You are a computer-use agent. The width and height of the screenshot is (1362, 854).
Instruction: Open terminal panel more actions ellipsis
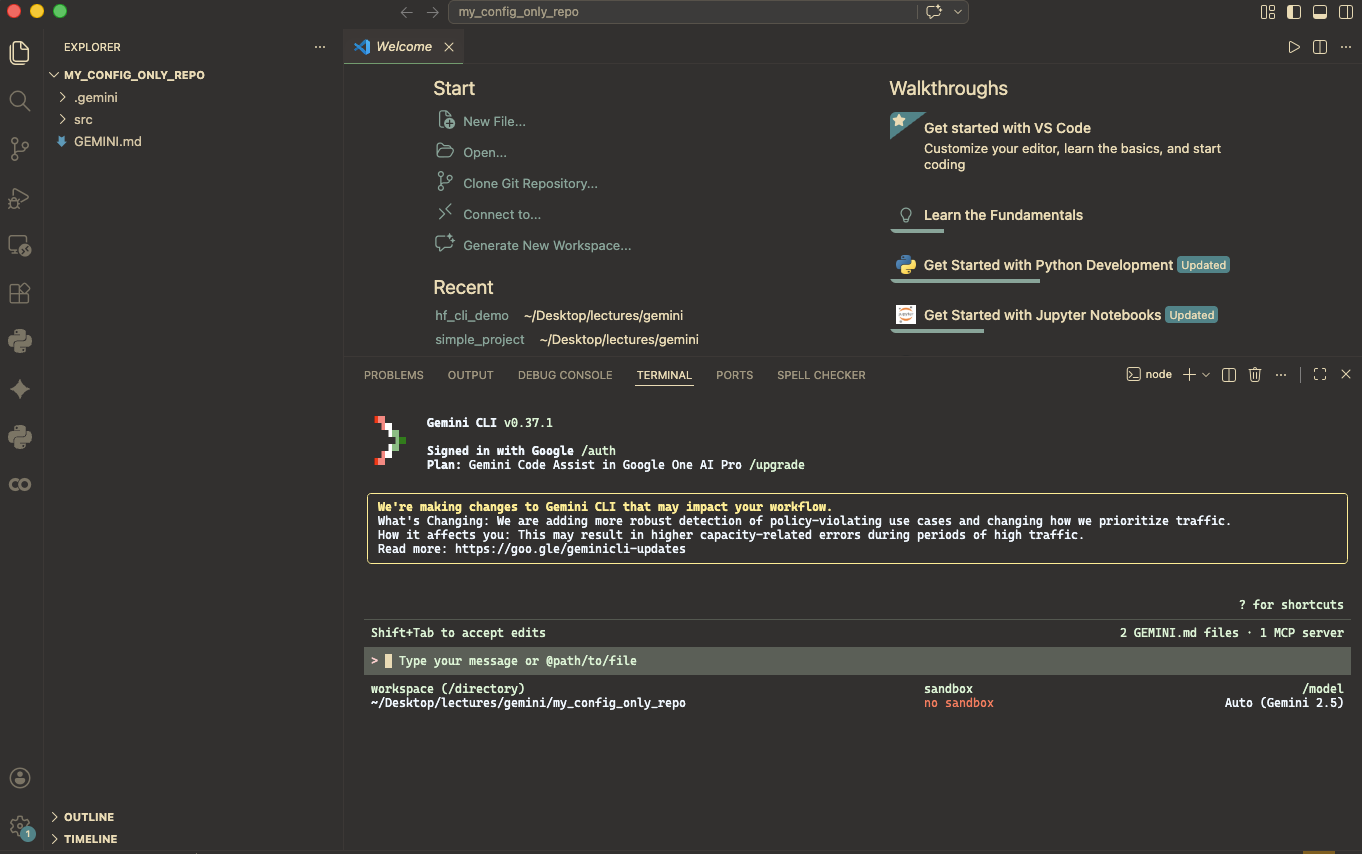click(x=1281, y=375)
